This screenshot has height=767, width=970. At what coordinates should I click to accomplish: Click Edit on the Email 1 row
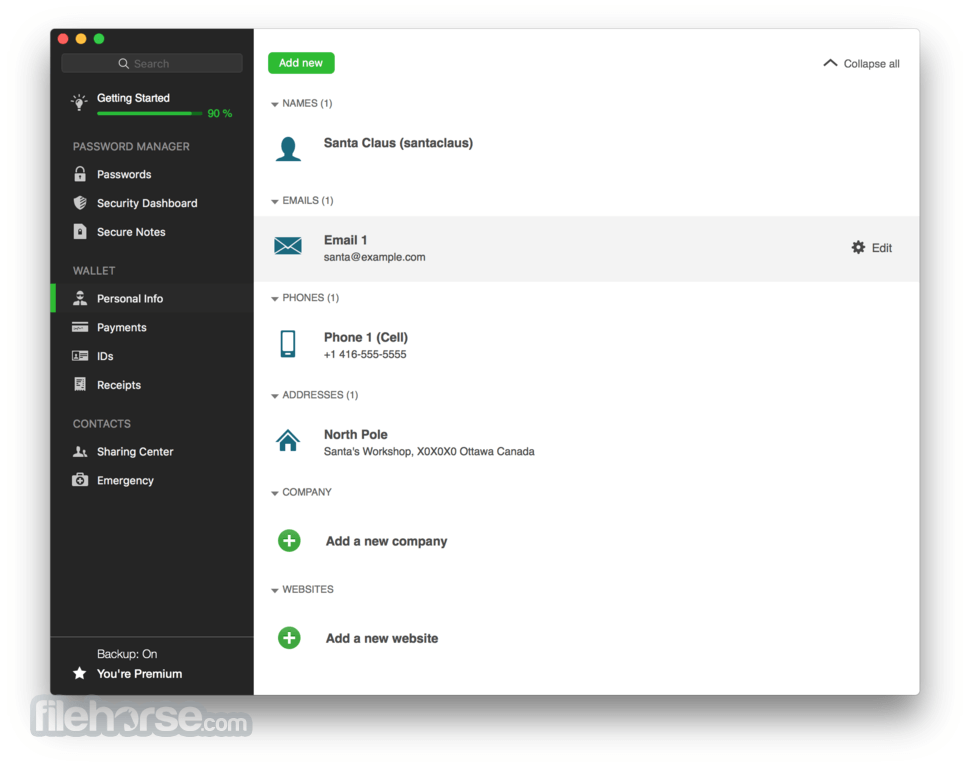(882, 248)
